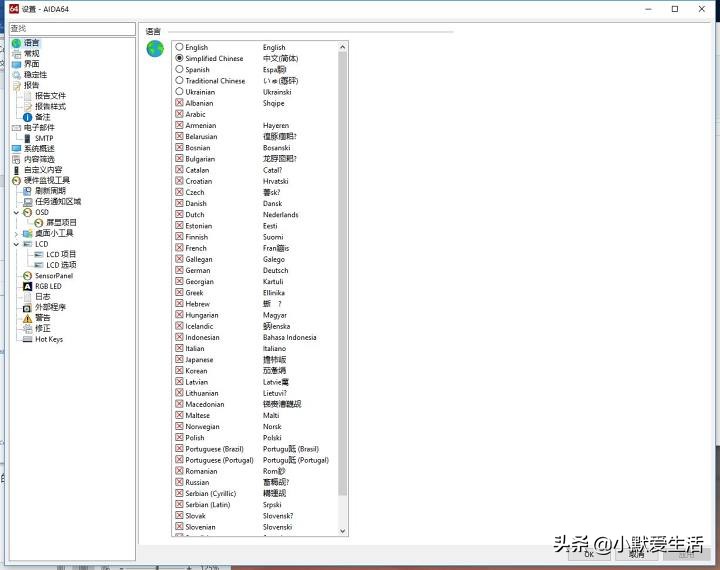Open the 报告文件 page icon

point(28,96)
